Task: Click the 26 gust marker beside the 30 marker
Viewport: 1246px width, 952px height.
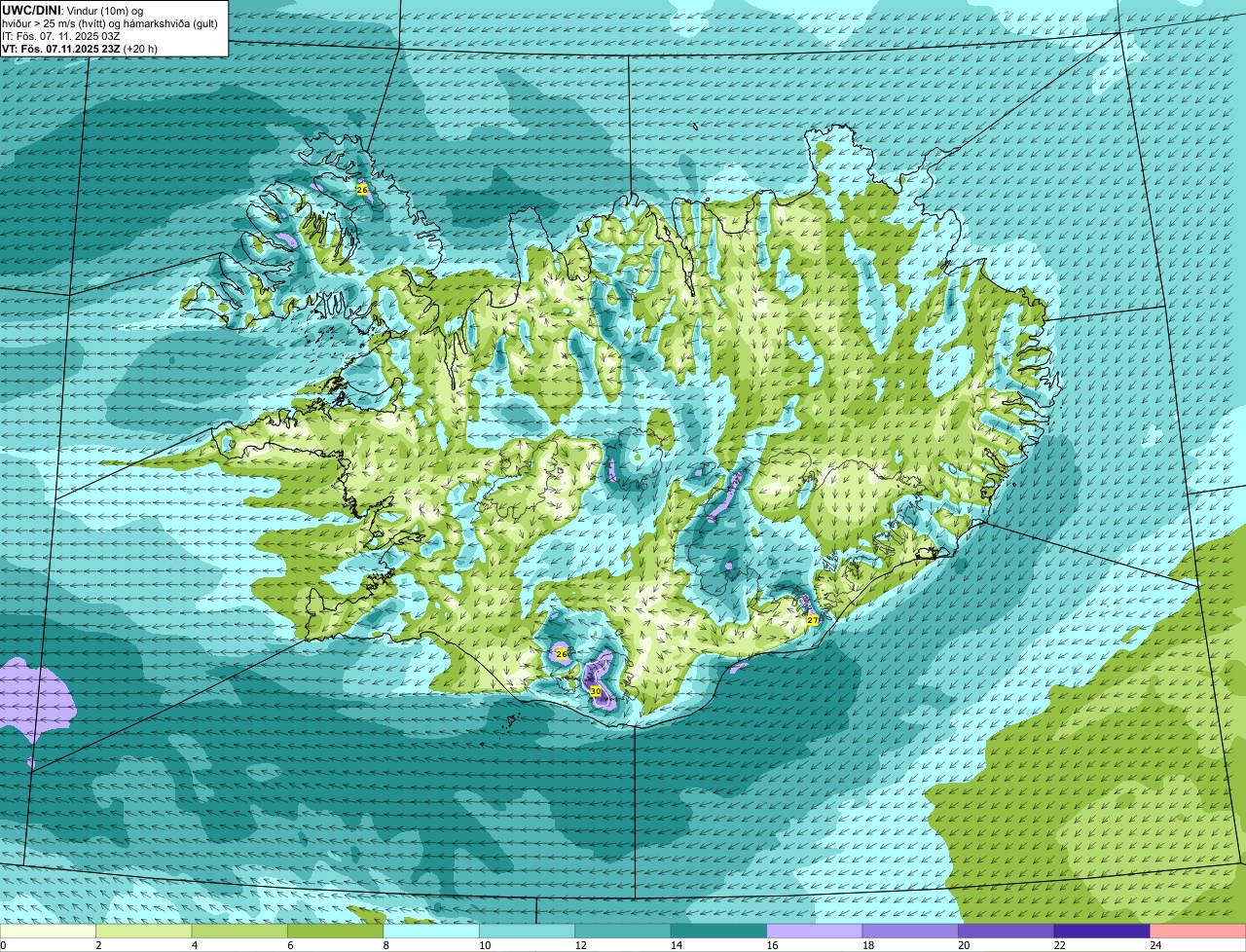Action: (x=562, y=653)
